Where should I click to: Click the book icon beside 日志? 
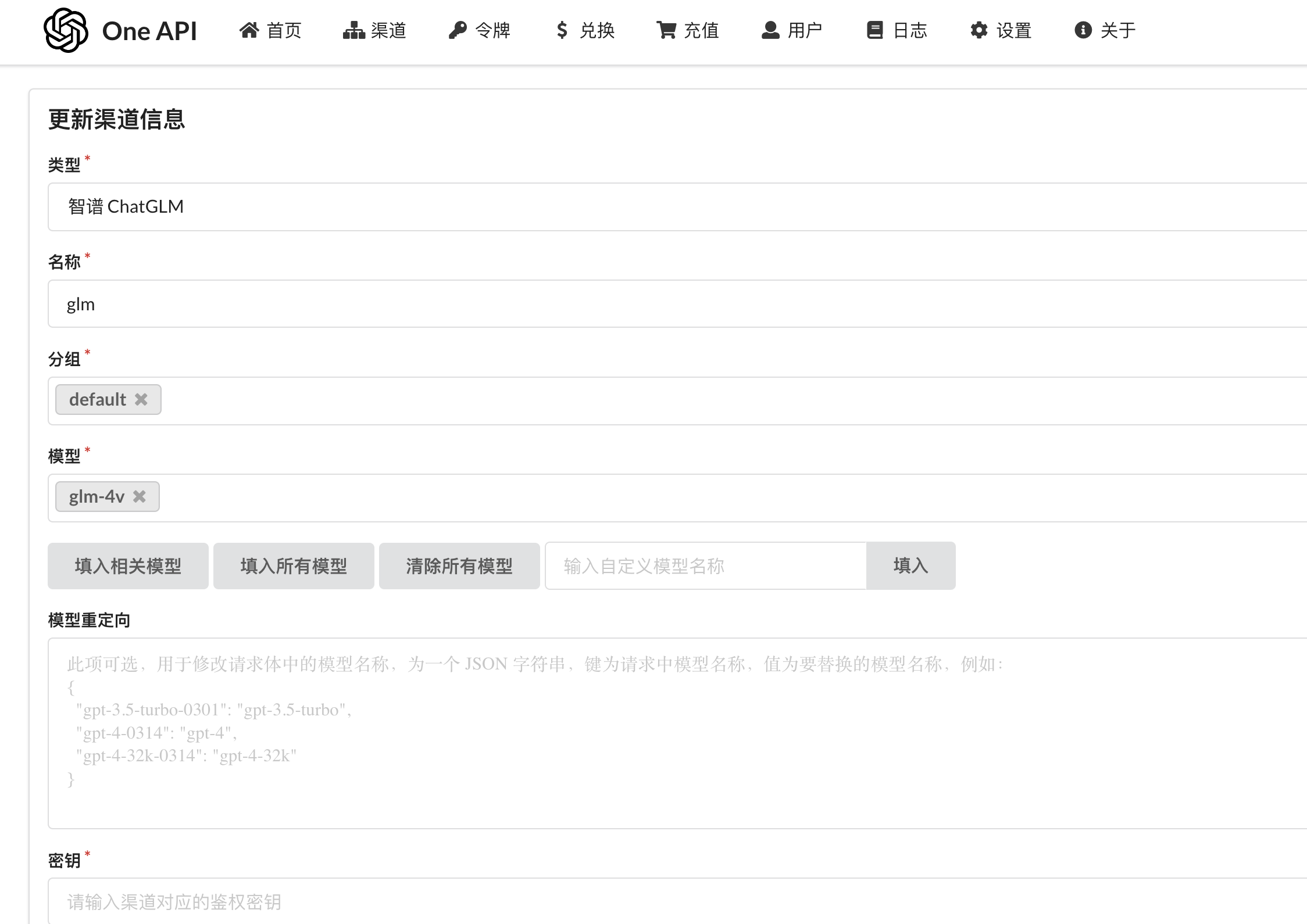coord(875,30)
